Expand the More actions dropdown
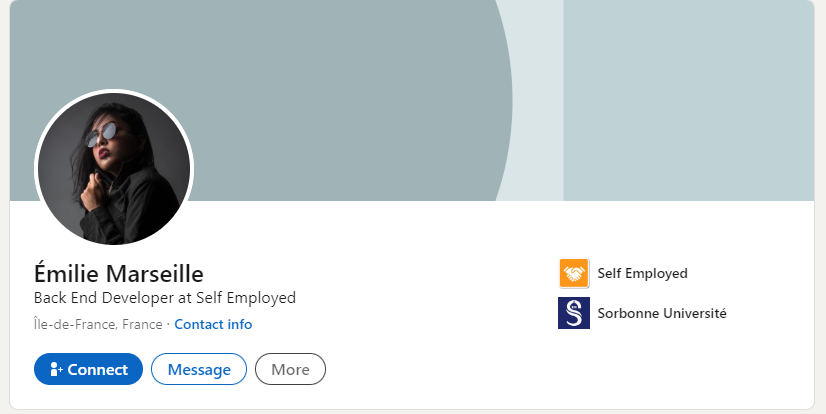This screenshot has height=414, width=826. point(290,369)
